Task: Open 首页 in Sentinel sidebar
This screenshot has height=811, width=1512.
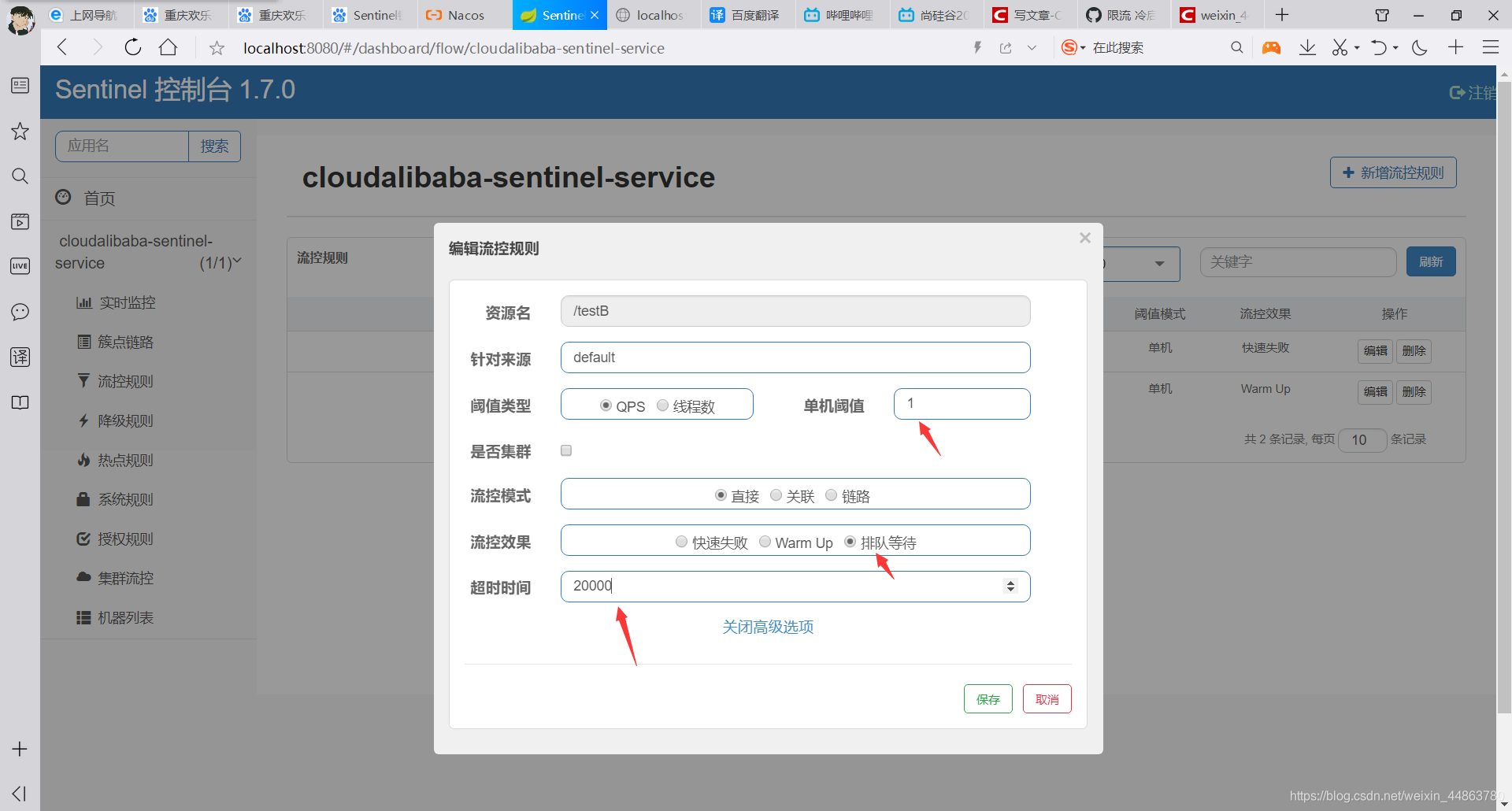Action: pos(85,198)
